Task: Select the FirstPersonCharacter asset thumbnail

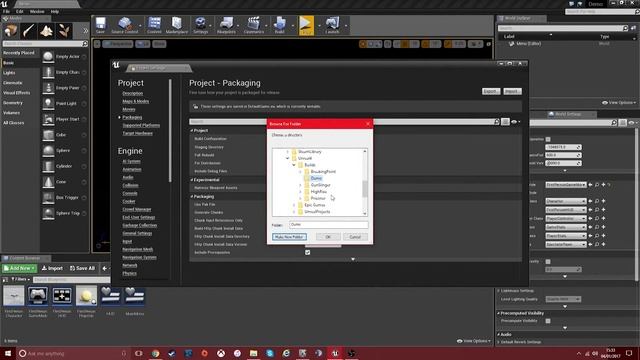Action: pyautogui.click(x=14, y=296)
